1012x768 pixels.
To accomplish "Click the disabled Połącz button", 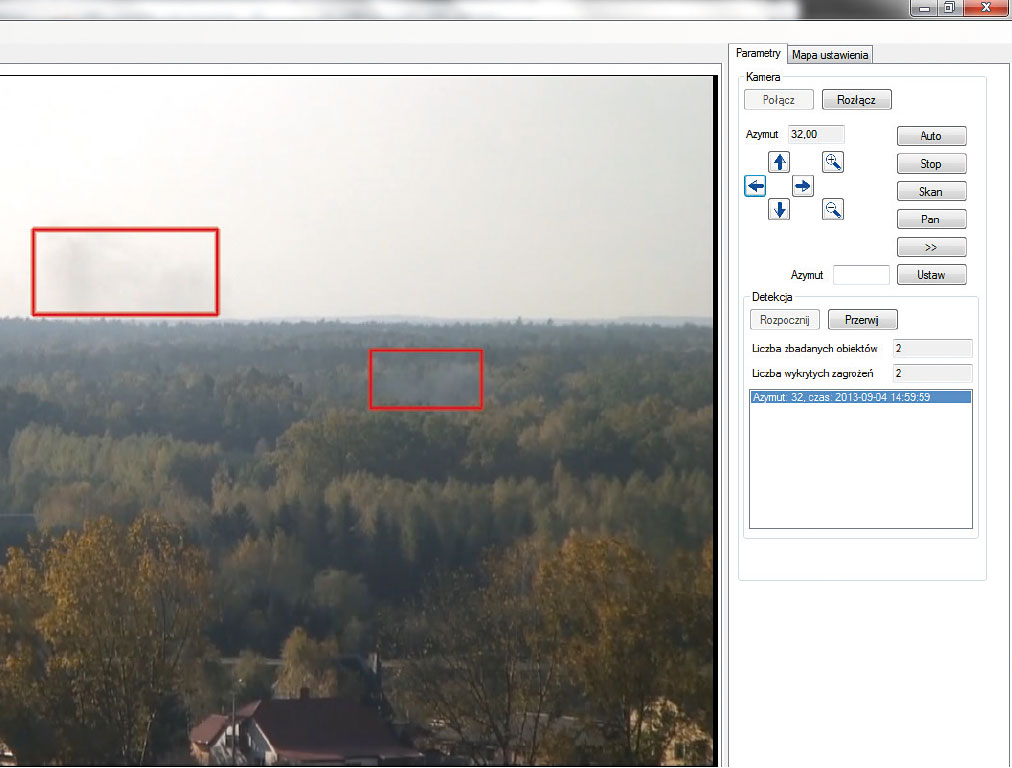I will click(x=779, y=100).
